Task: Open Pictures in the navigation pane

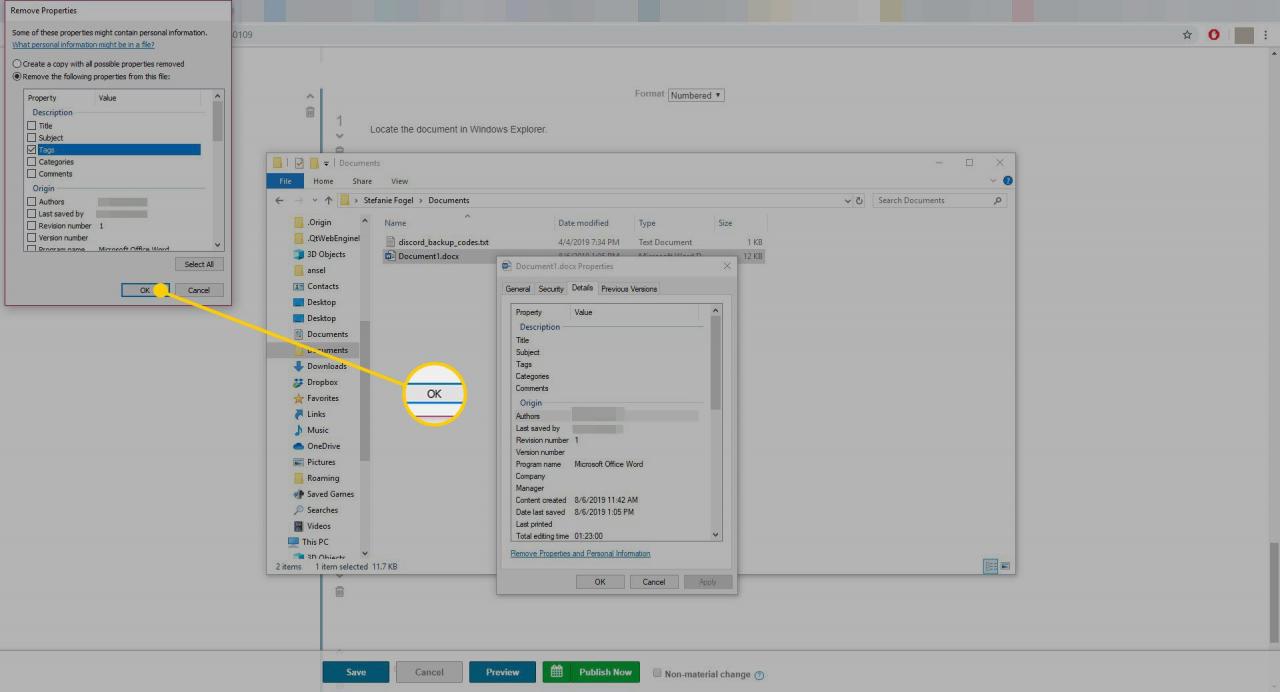Action: tap(314, 462)
